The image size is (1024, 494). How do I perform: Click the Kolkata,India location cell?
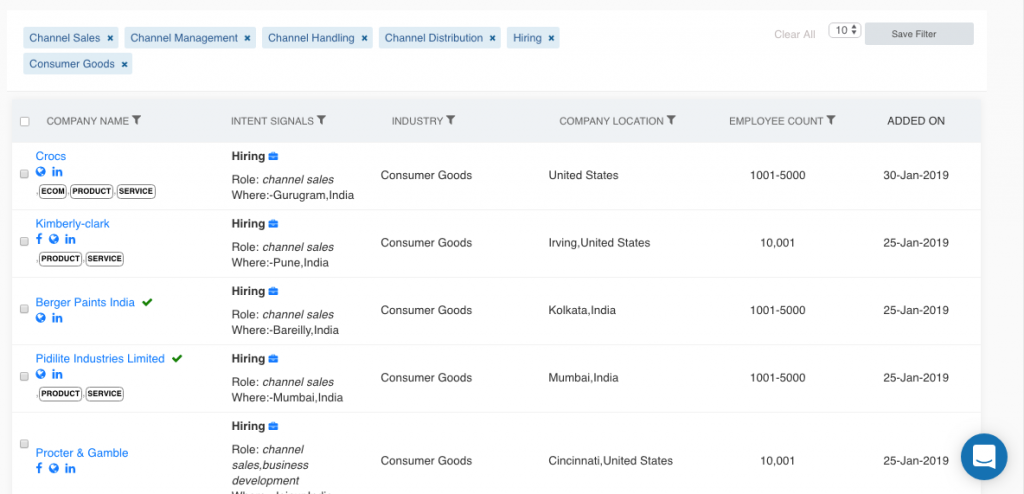click(x=582, y=310)
